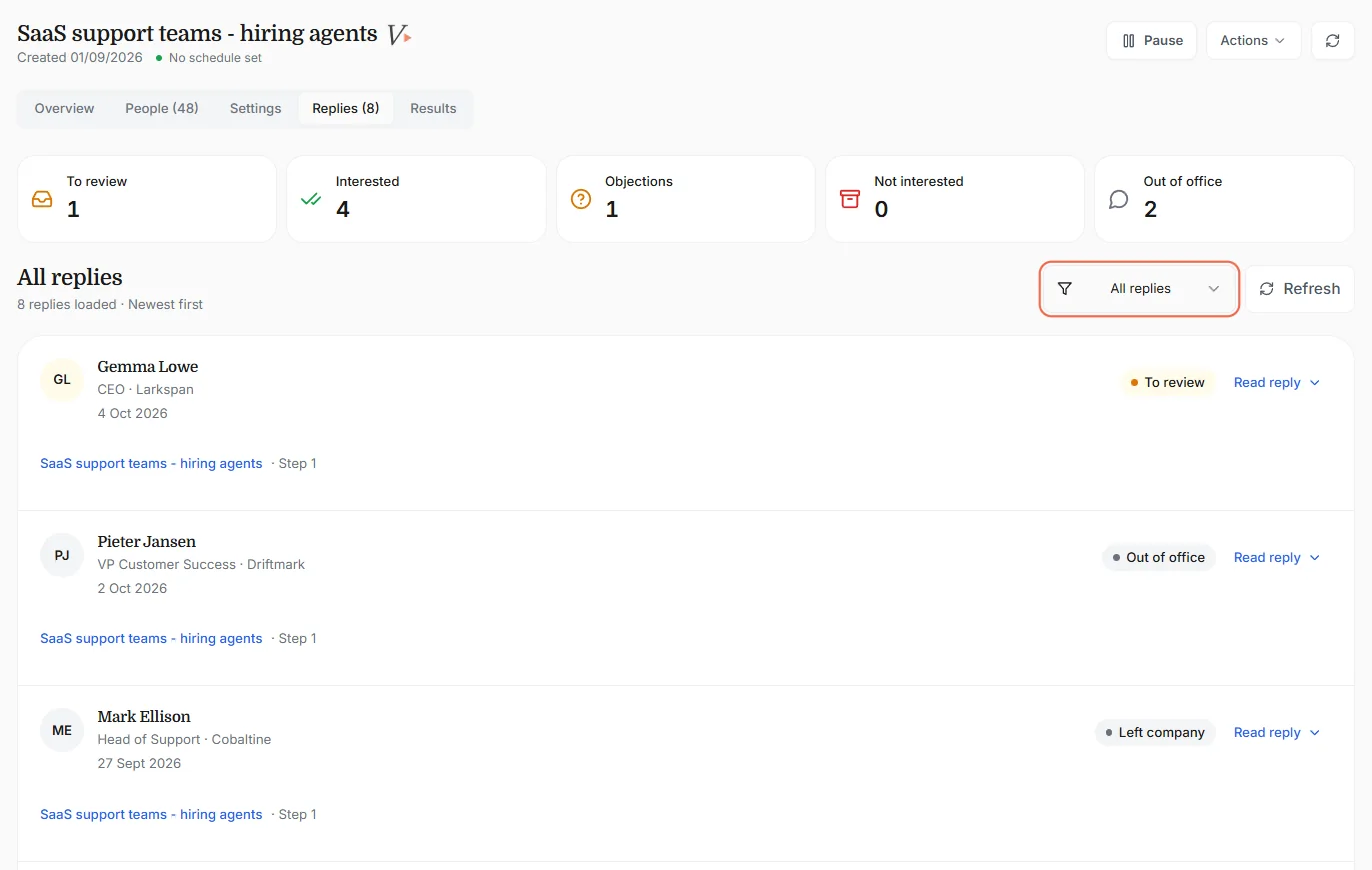Select the Objections stat card
This screenshot has width=1372, height=870.
[x=686, y=199]
